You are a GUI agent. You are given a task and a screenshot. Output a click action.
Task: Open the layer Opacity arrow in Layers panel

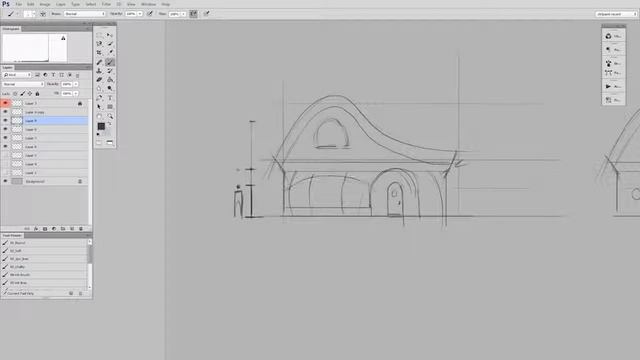click(76, 84)
